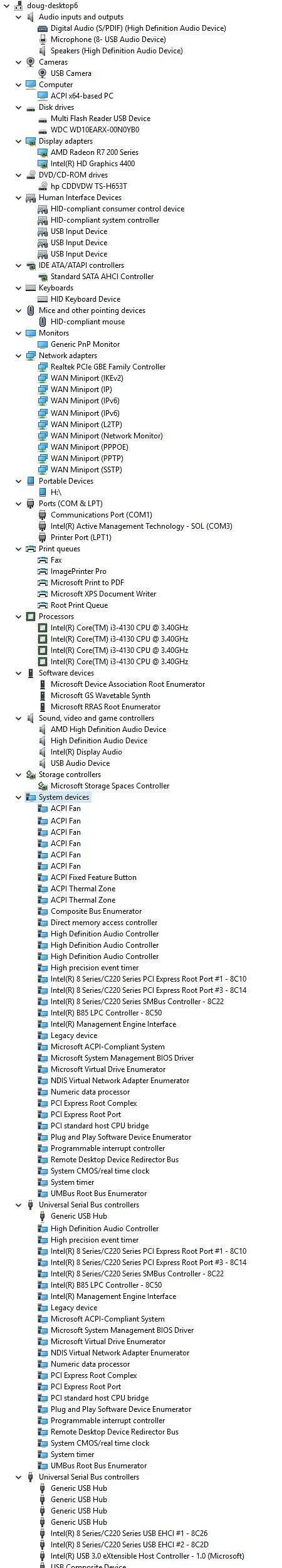282x1568 pixels.
Task: Click the Microsoft Print to PDF printer icon
Action: click(x=43, y=583)
